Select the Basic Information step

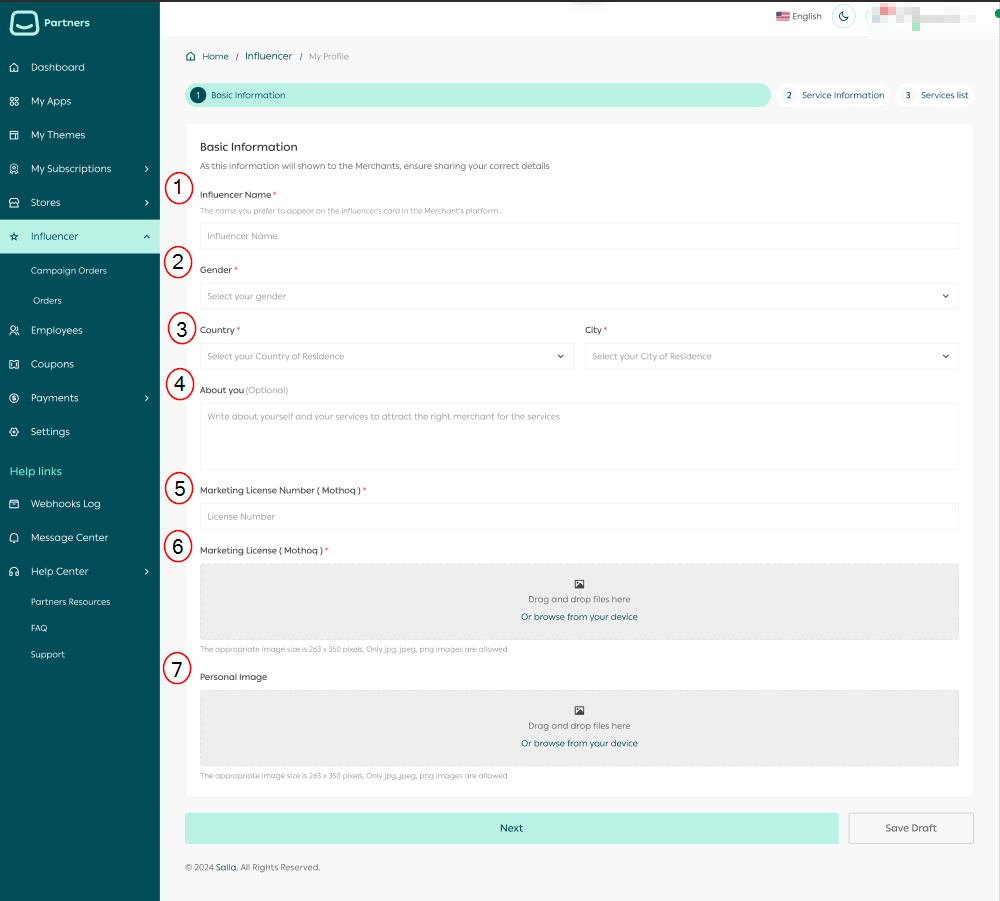(x=478, y=95)
